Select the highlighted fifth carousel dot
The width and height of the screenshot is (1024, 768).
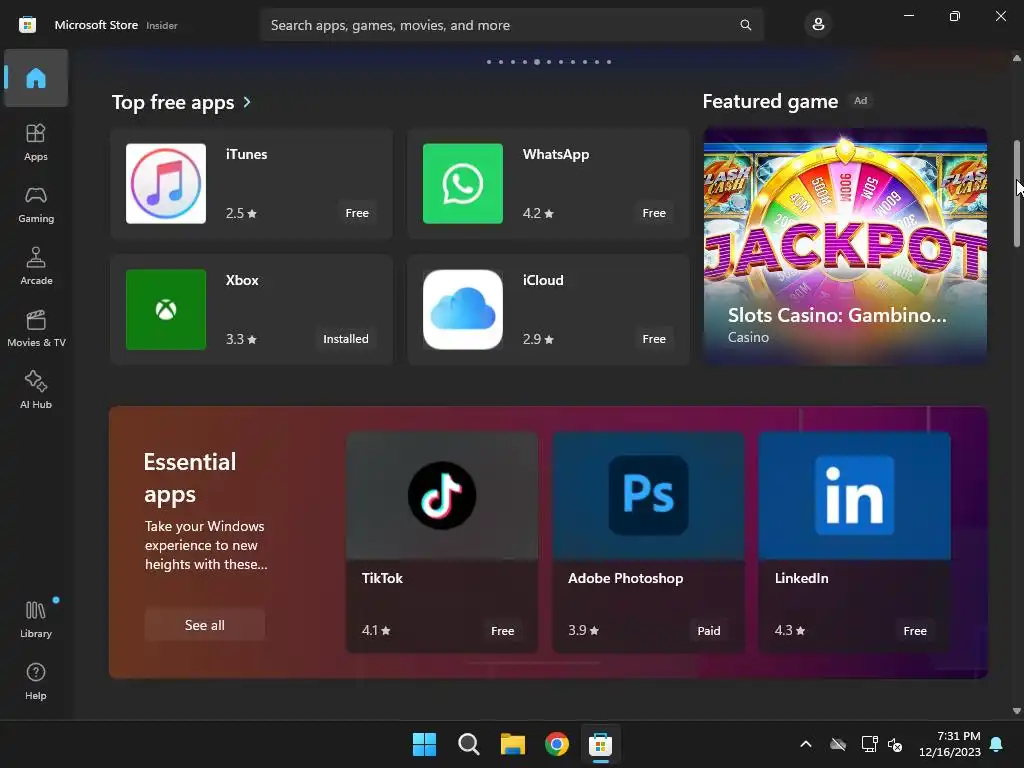click(x=537, y=62)
